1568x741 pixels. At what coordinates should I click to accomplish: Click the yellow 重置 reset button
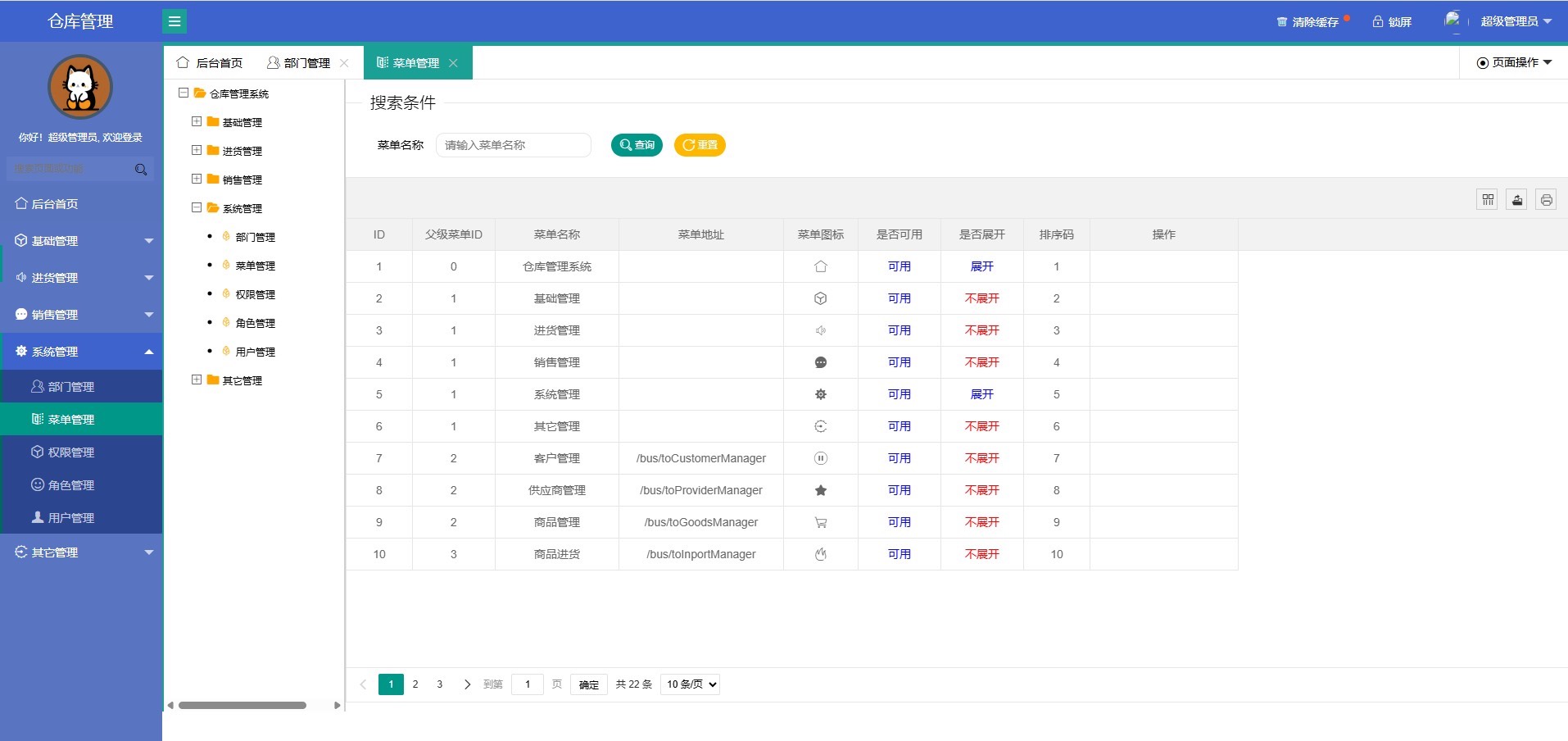[700, 145]
